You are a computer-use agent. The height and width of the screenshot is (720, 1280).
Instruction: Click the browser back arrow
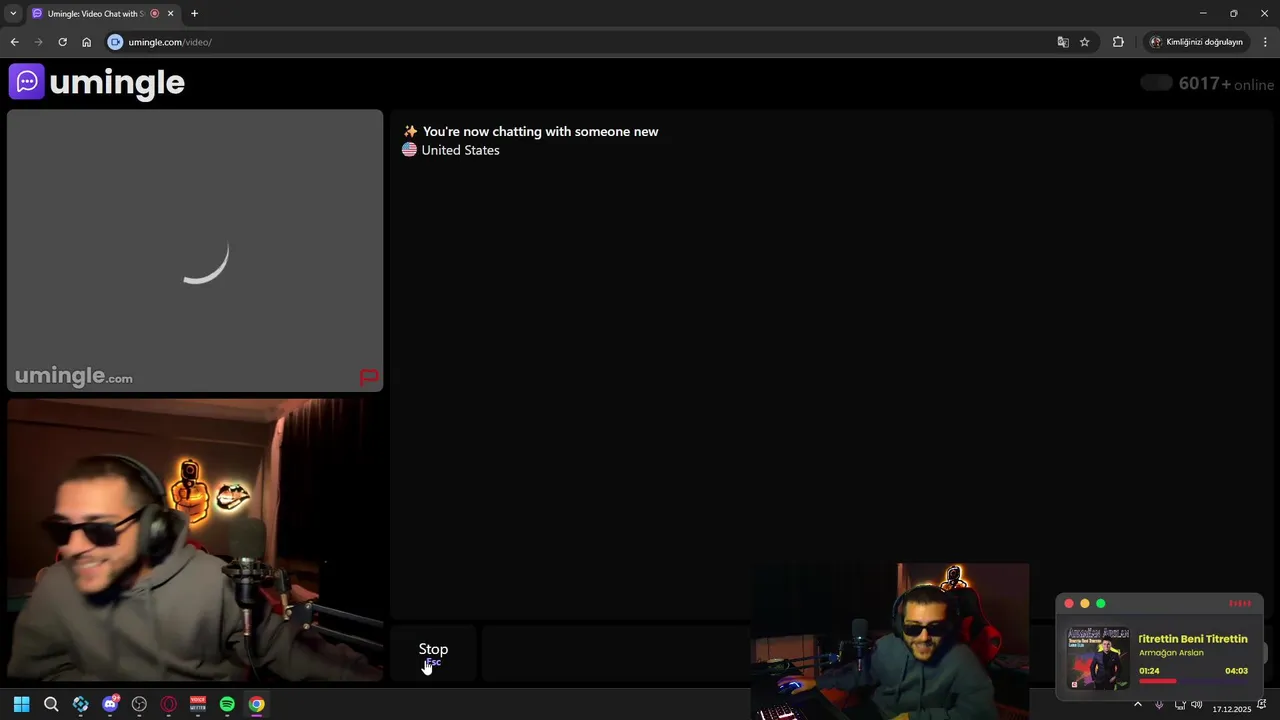[x=14, y=42]
